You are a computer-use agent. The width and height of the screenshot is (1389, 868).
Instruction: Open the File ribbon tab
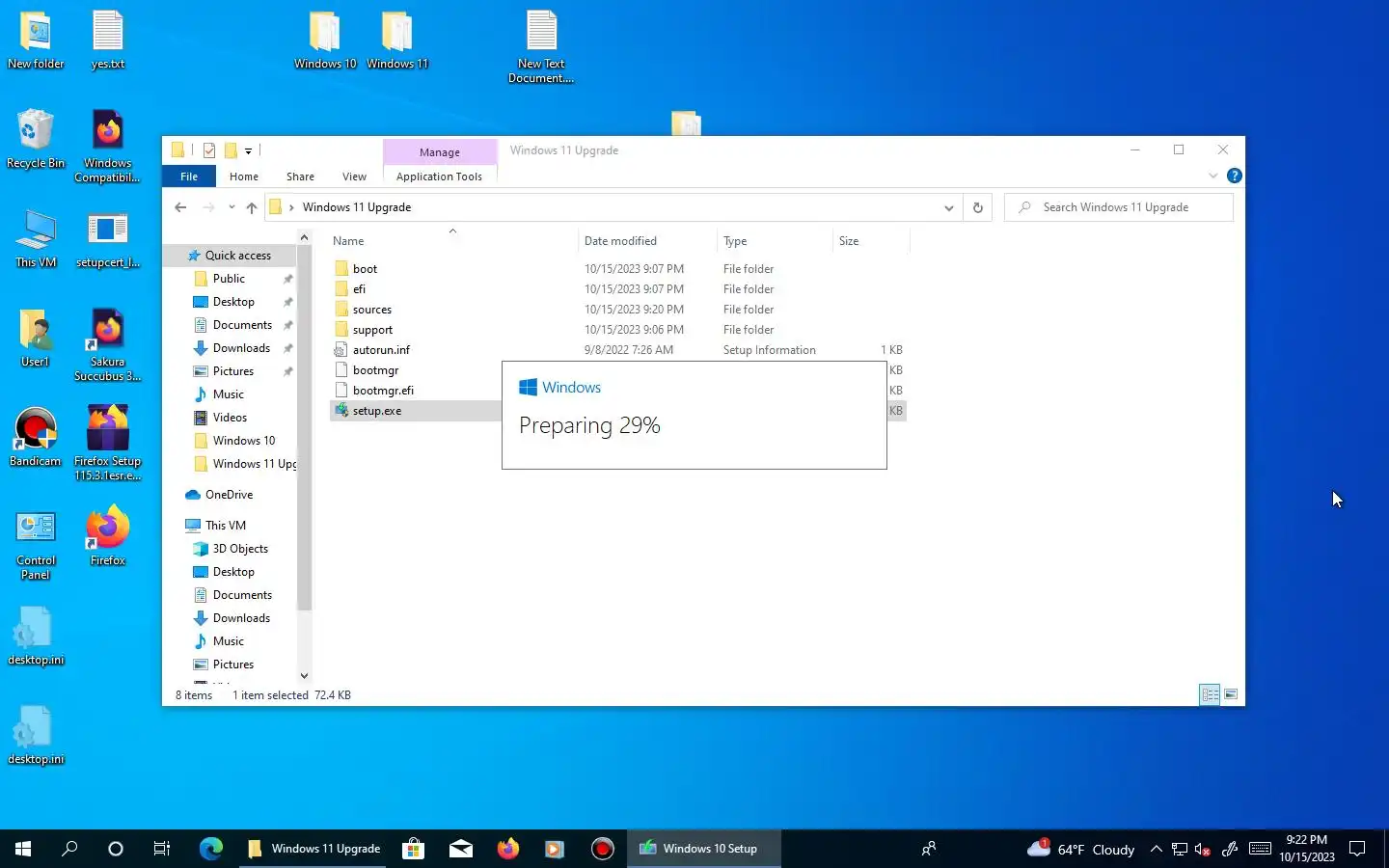click(189, 176)
